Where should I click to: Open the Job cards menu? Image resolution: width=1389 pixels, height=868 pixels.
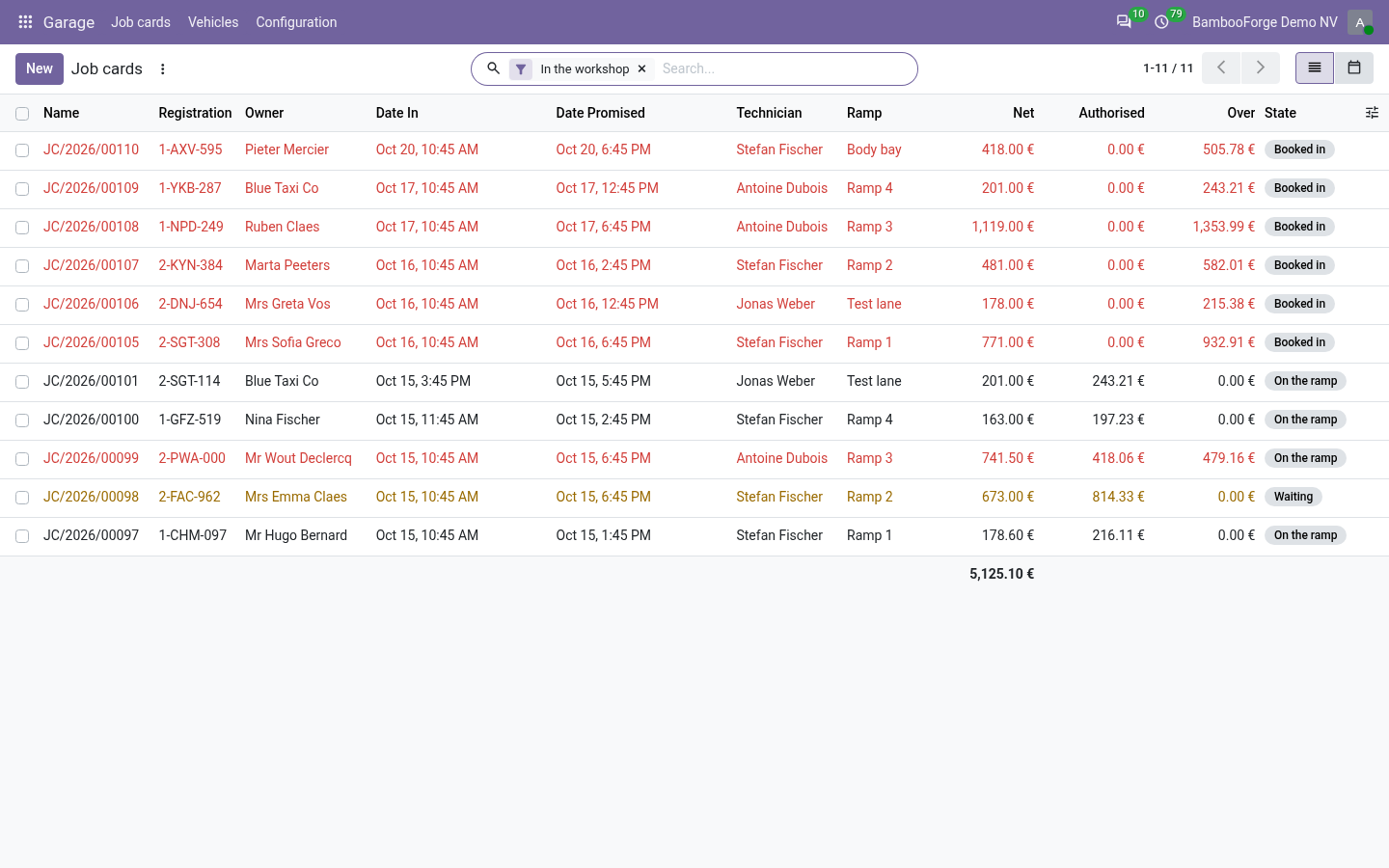(x=141, y=22)
